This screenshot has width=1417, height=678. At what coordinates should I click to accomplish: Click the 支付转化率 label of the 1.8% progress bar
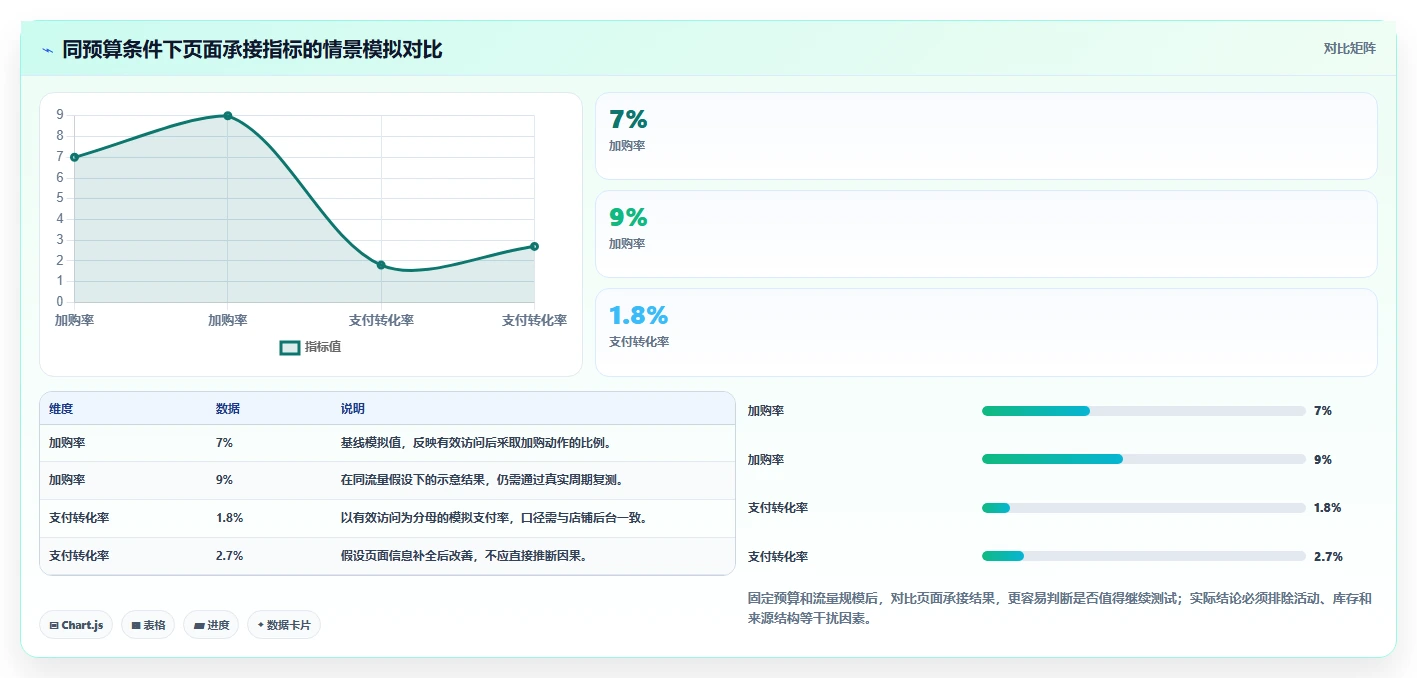click(778, 508)
